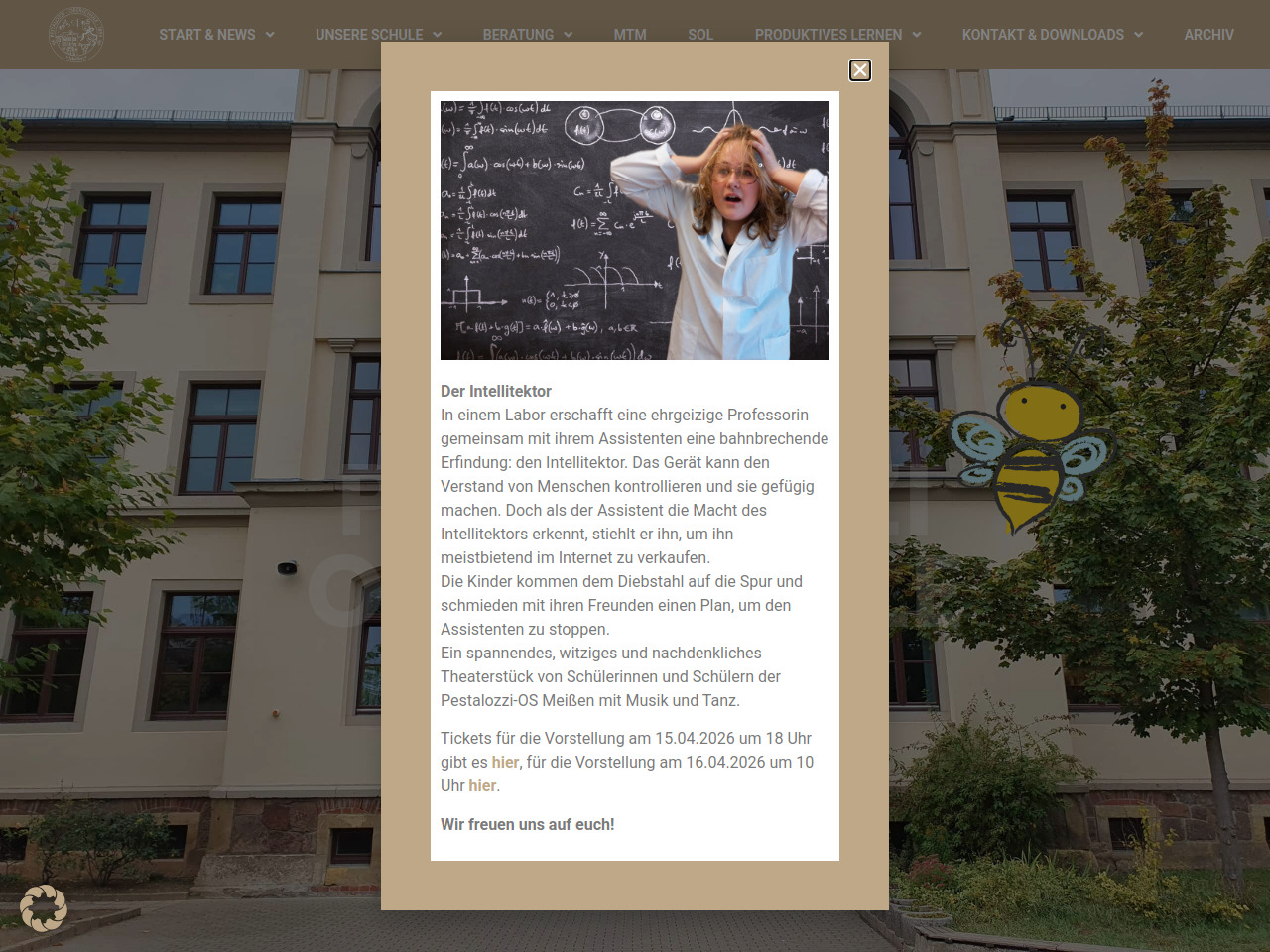Go to the Archiv page
Viewport: 1270px width, 952px height.
tap(1208, 35)
